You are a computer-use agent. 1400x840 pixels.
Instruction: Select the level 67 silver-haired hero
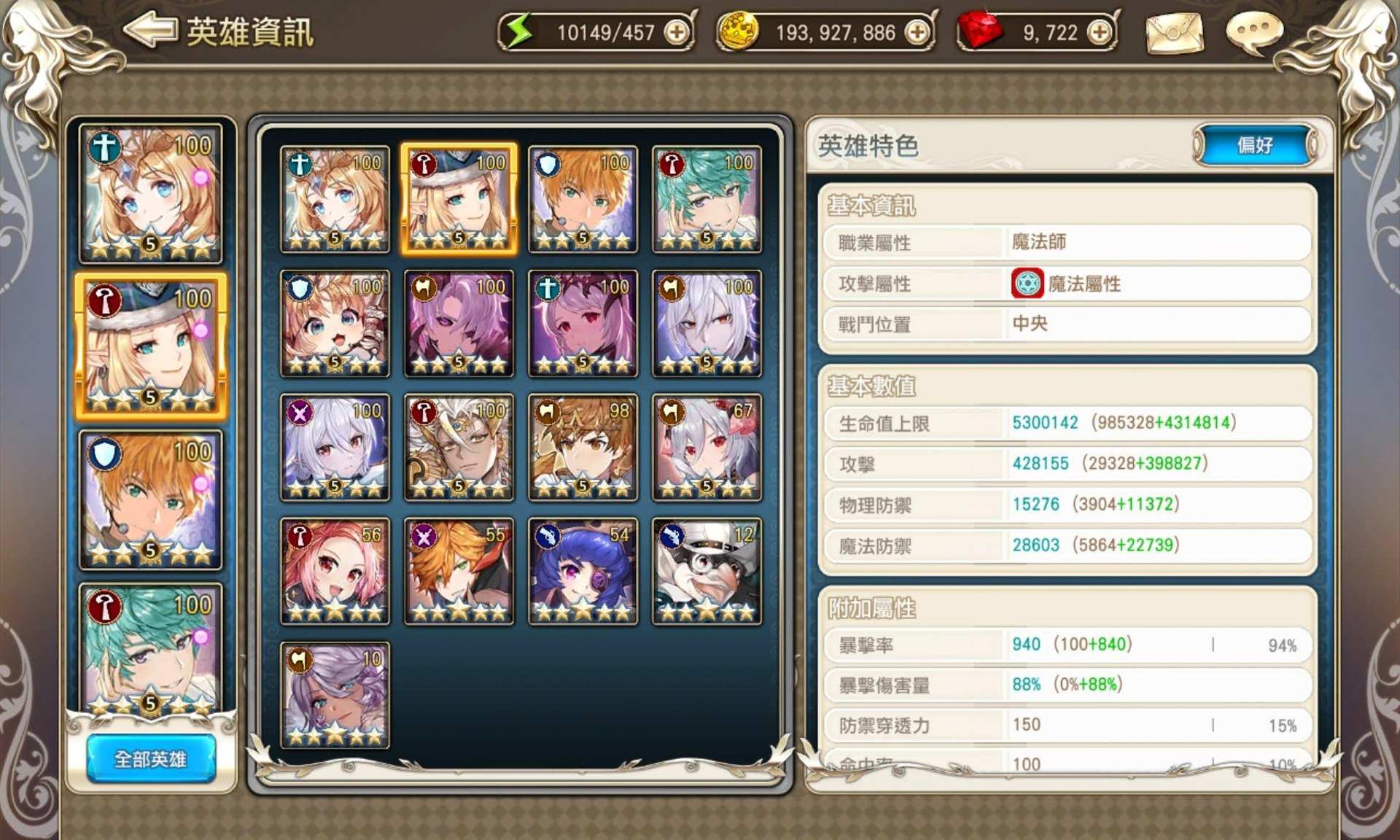tap(707, 448)
